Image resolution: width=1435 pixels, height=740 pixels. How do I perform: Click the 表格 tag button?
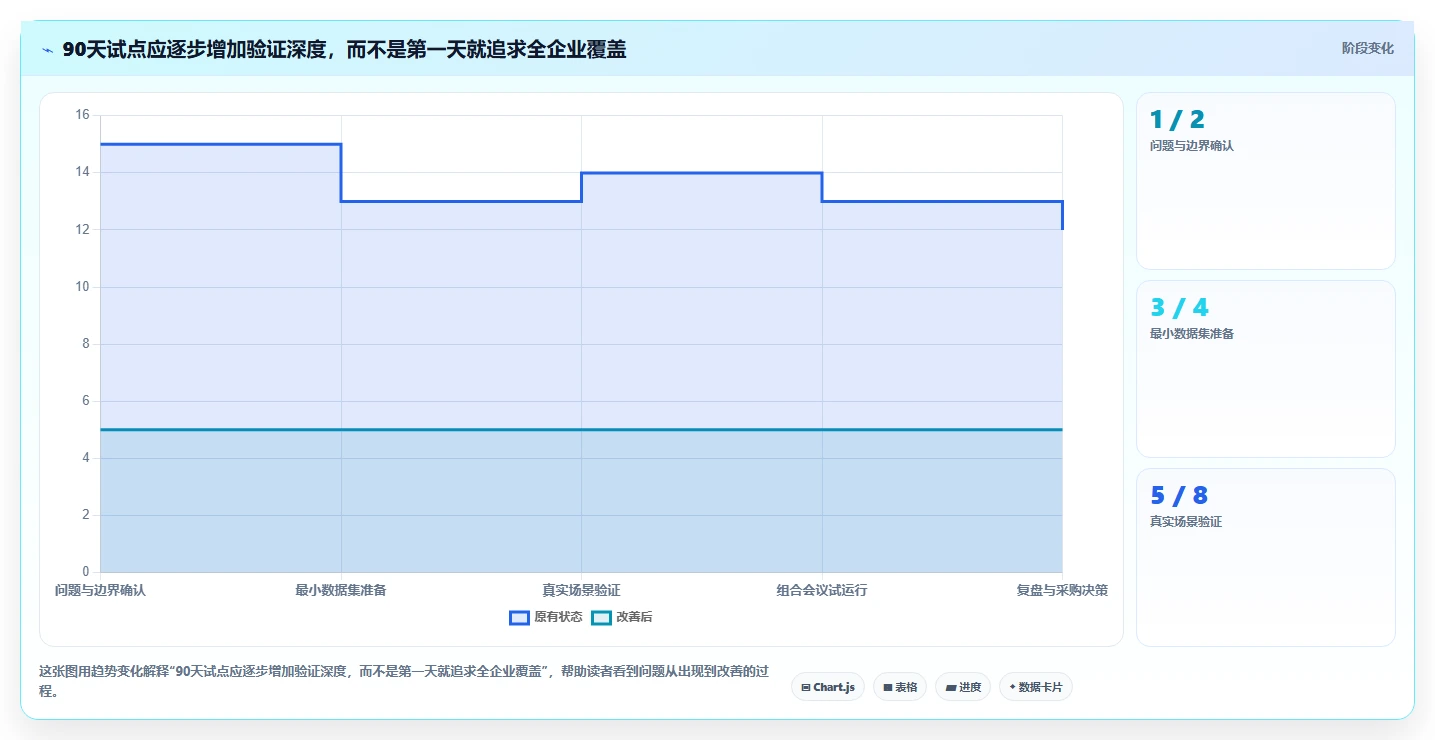tap(900, 687)
